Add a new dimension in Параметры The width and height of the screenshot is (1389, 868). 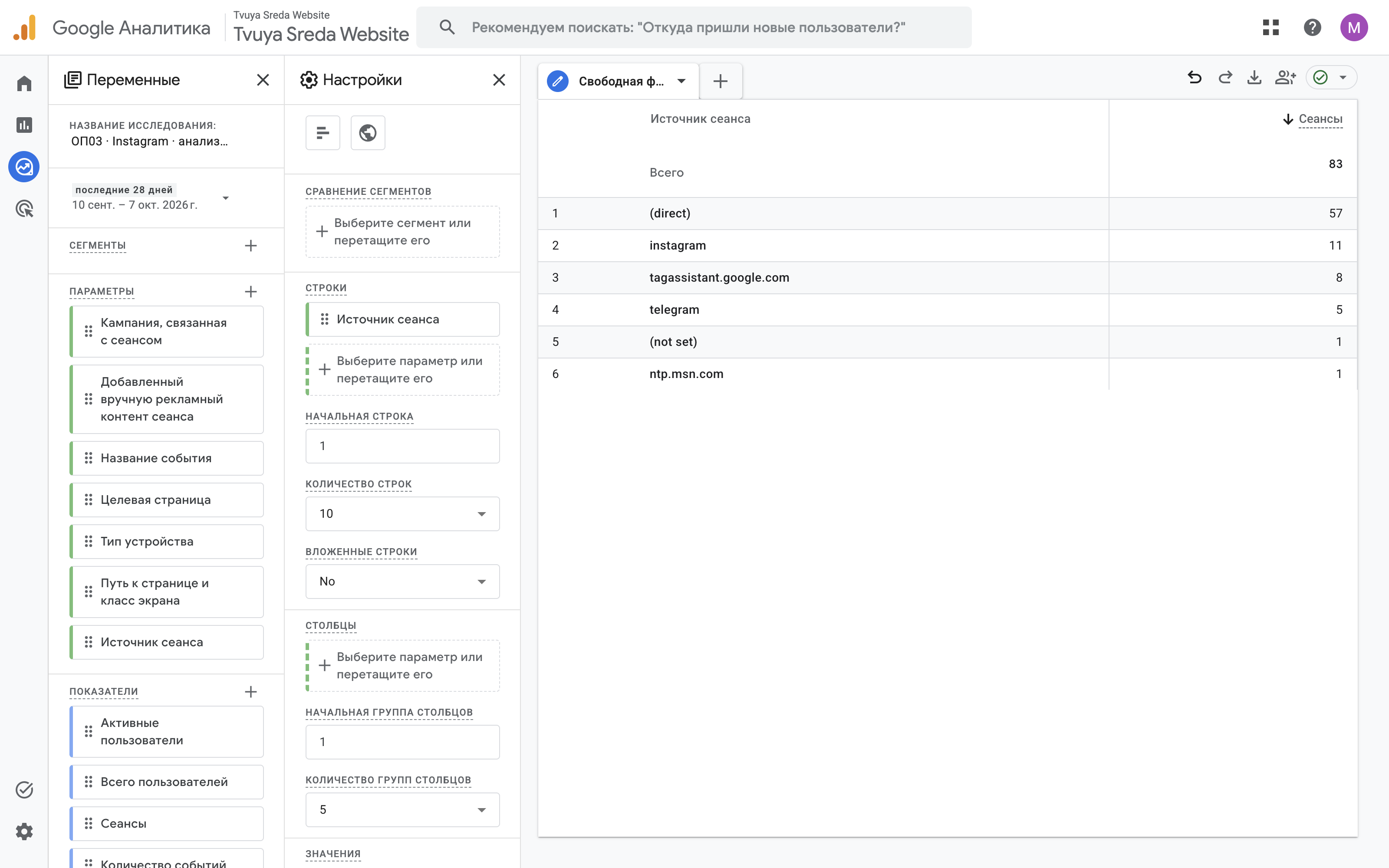coord(251,292)
